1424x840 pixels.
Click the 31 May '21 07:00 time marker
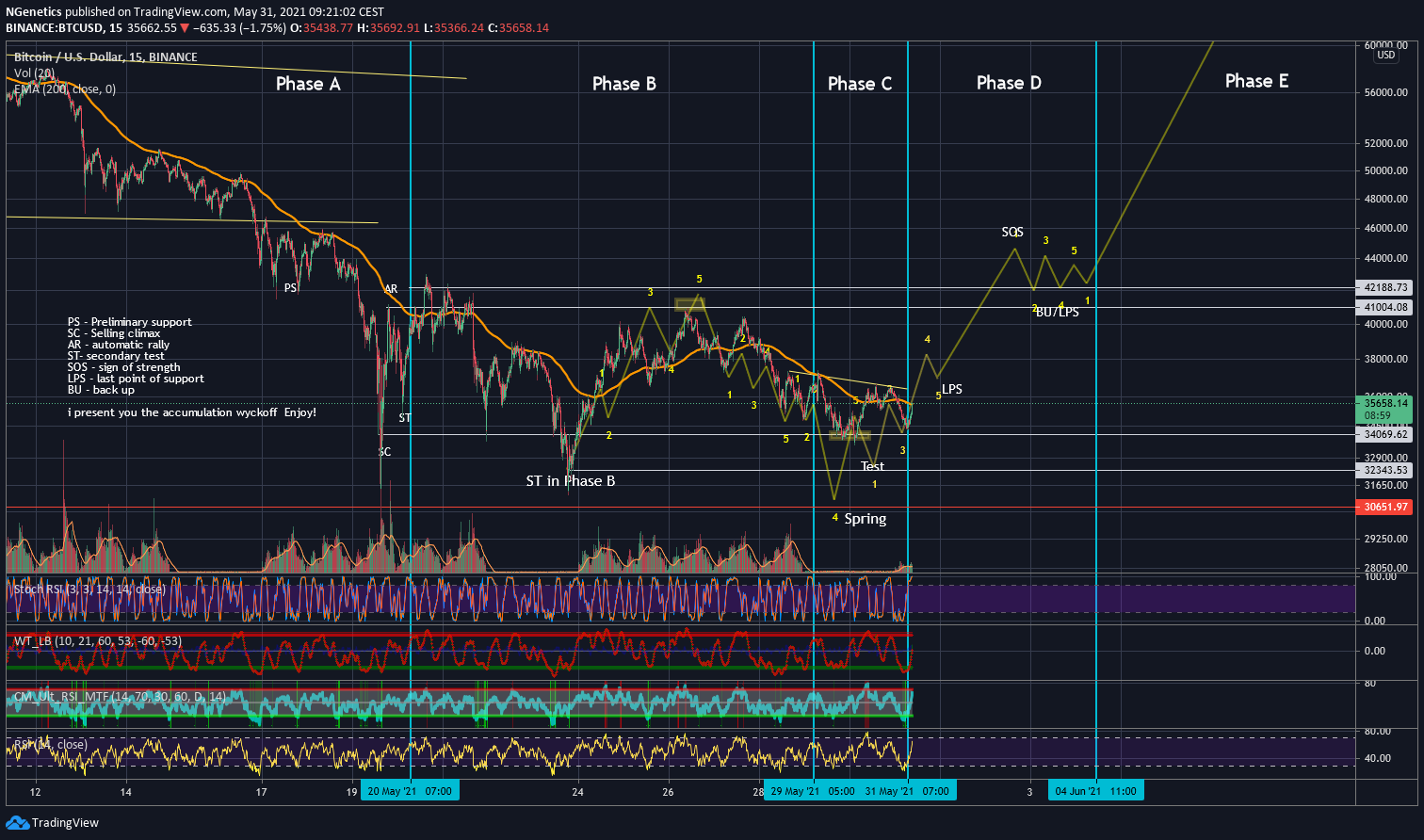point(907,791)
